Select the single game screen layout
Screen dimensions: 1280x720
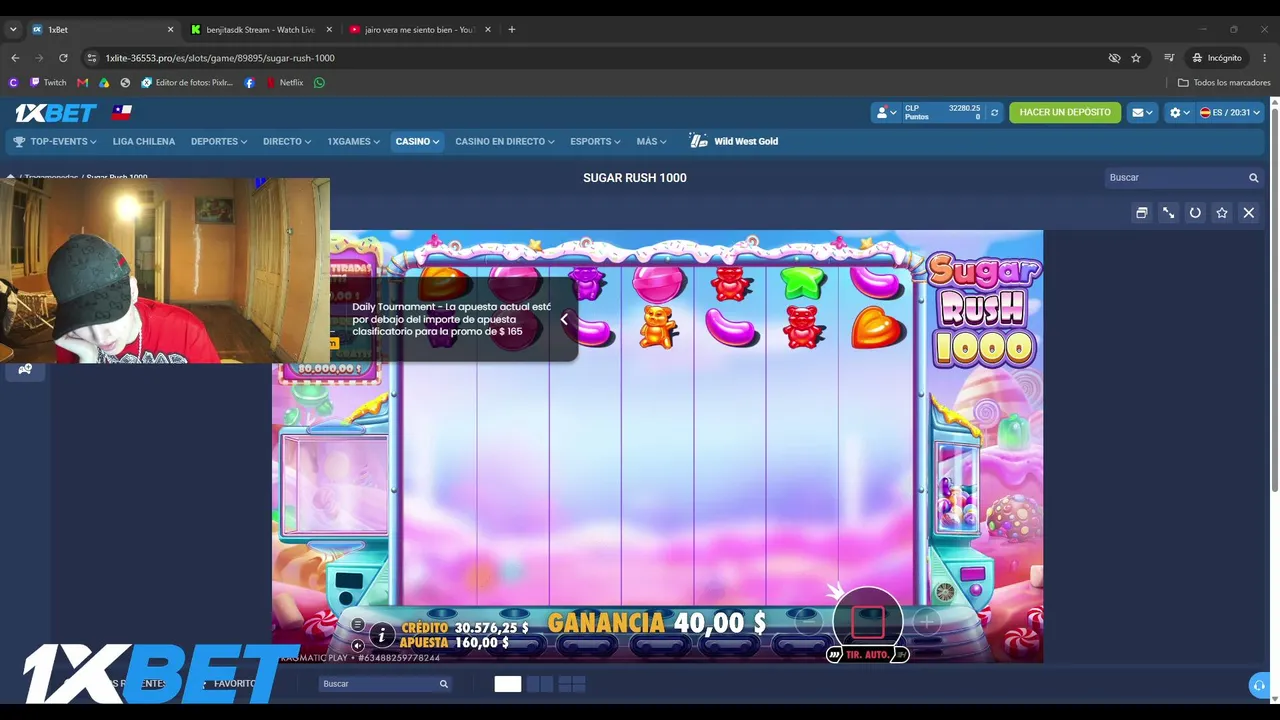click(x=508, y=684)
